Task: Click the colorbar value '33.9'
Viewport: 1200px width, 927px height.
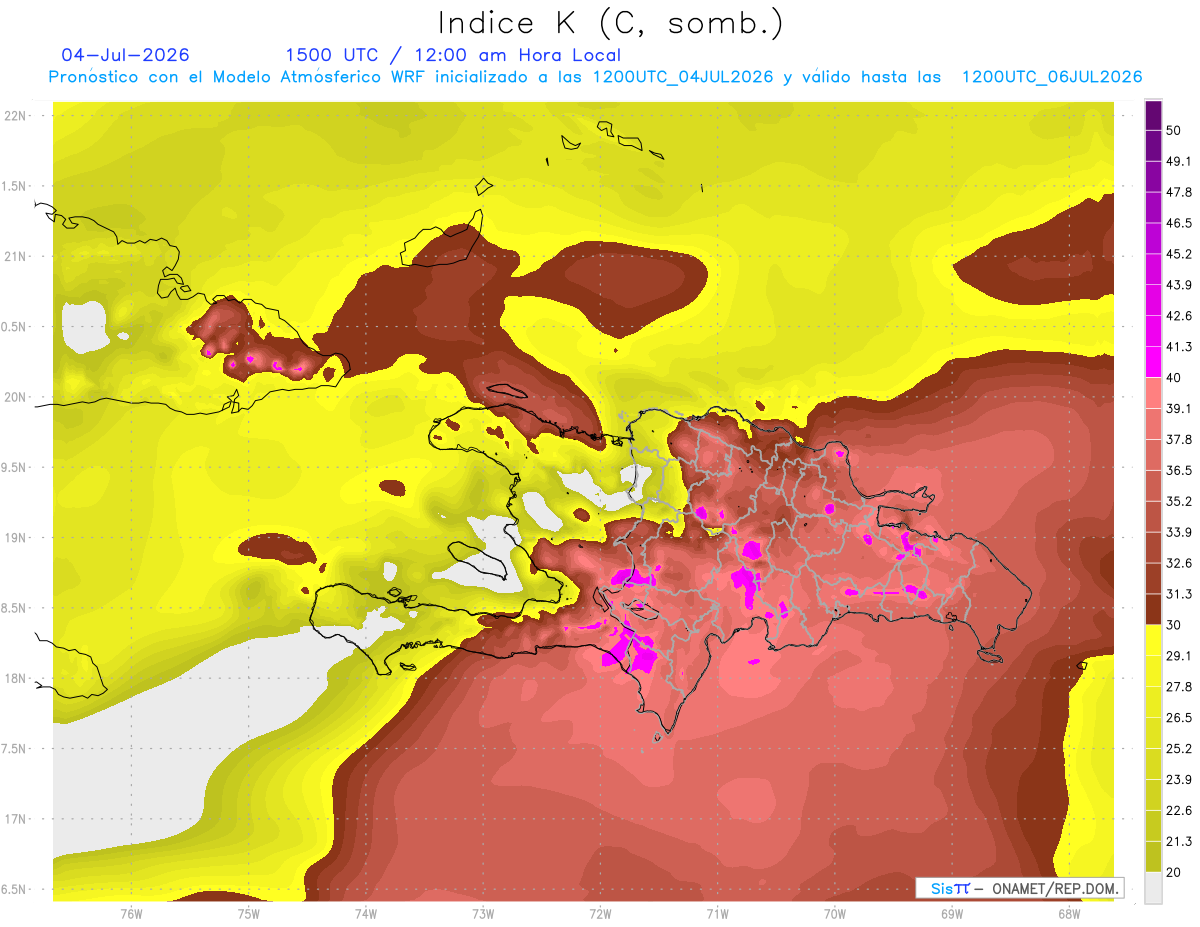Action: pos(1179,532)
